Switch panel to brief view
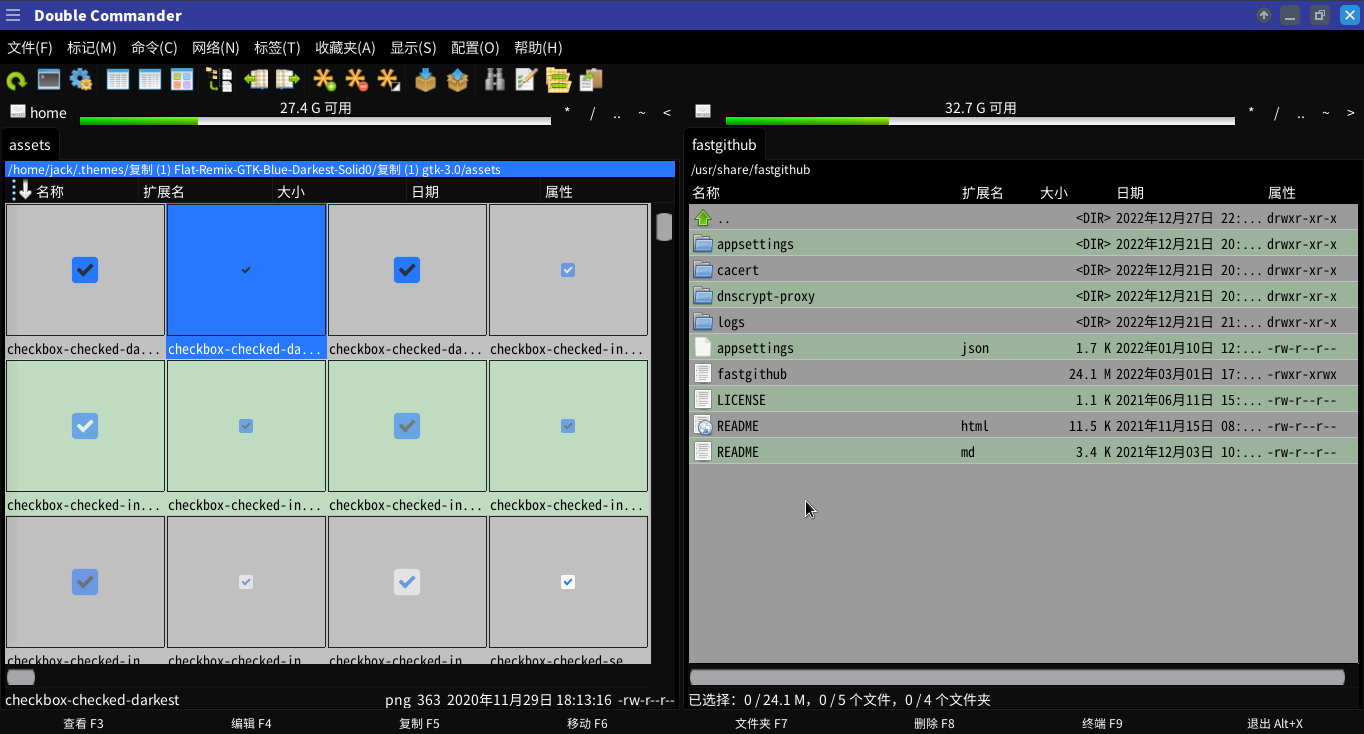This screenshot has height=734, width=1364. pyautogui.click(x=117, y=79)
